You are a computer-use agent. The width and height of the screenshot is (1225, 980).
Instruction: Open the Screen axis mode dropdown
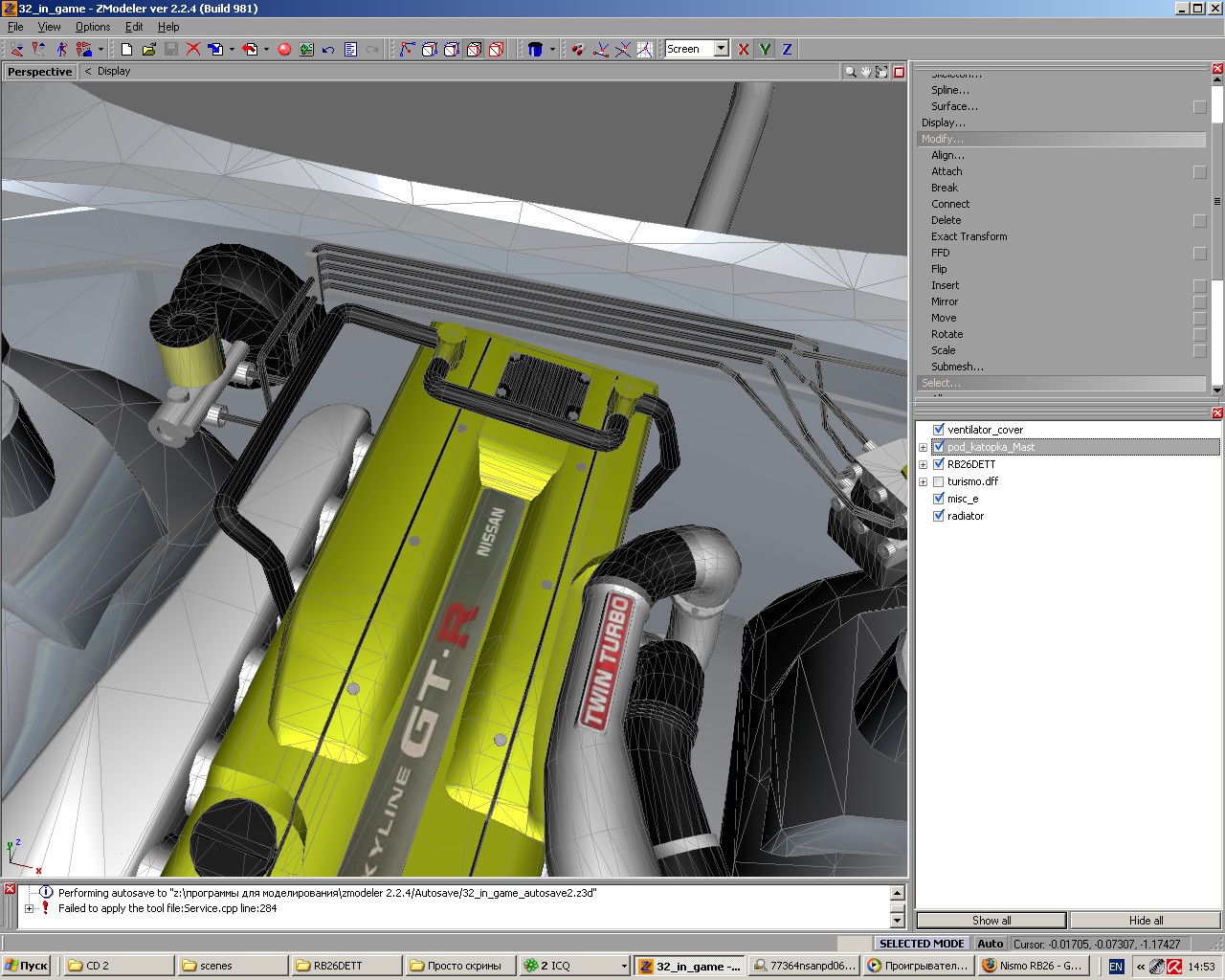coord(721,49)
